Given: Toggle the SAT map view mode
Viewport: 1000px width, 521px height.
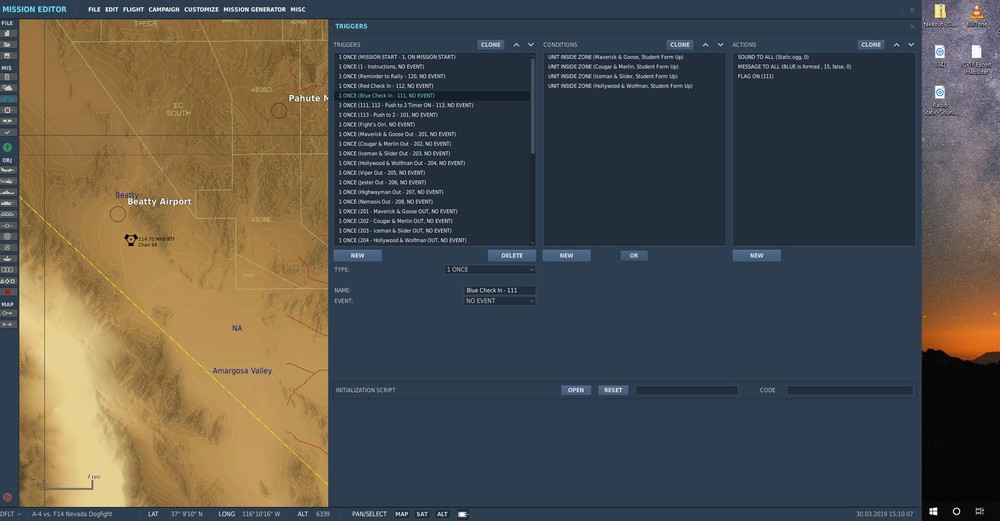Looking at the screenshot, I should [x=422, y=514].
